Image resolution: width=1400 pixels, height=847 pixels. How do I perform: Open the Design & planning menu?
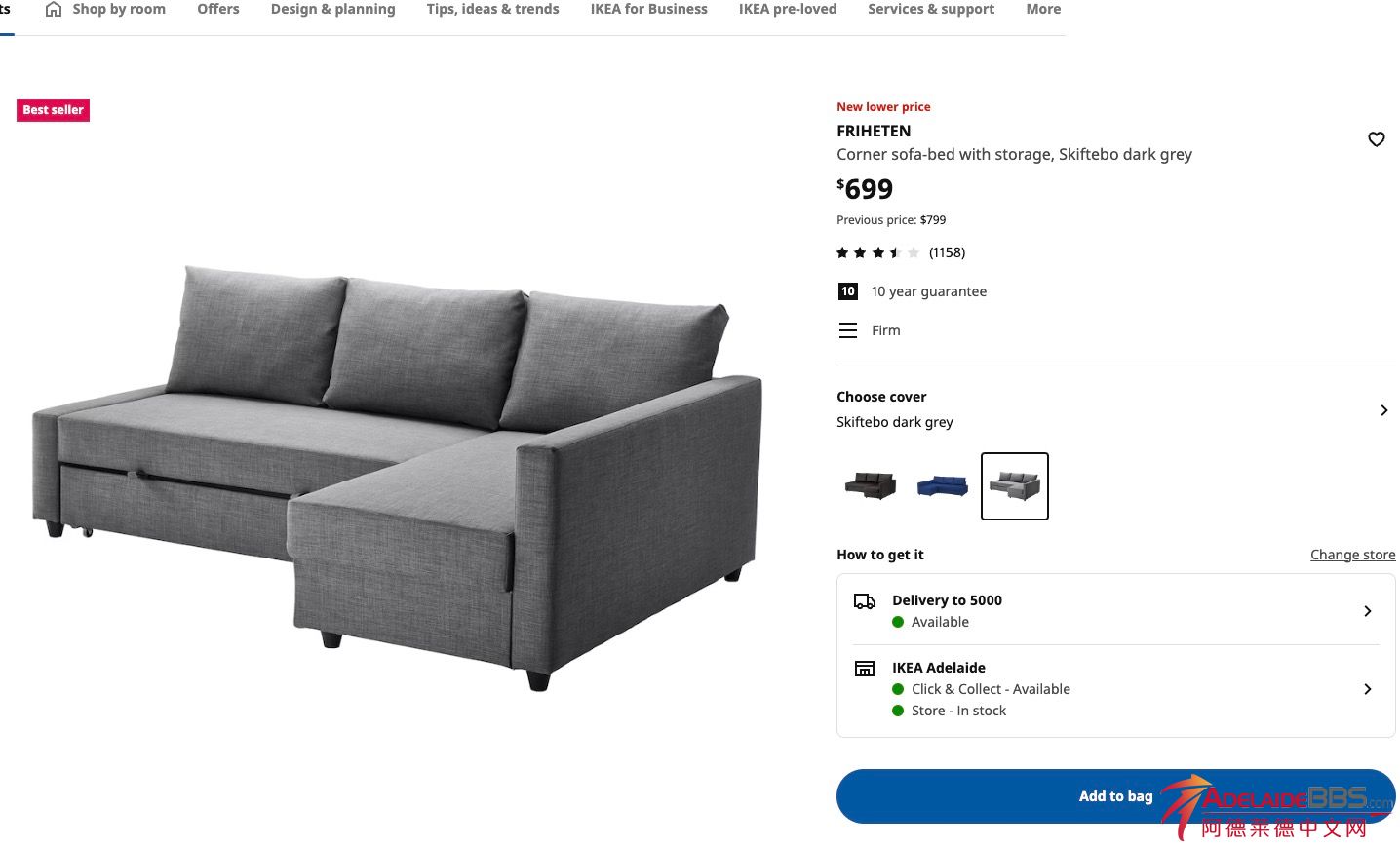pos(333,9)
